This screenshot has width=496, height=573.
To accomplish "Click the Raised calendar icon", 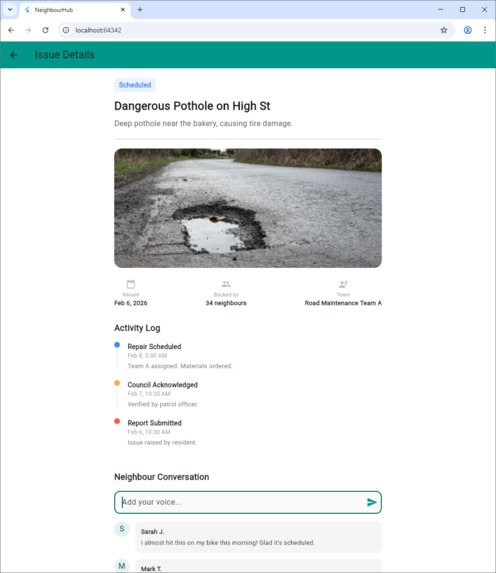I will click(130, 284).
